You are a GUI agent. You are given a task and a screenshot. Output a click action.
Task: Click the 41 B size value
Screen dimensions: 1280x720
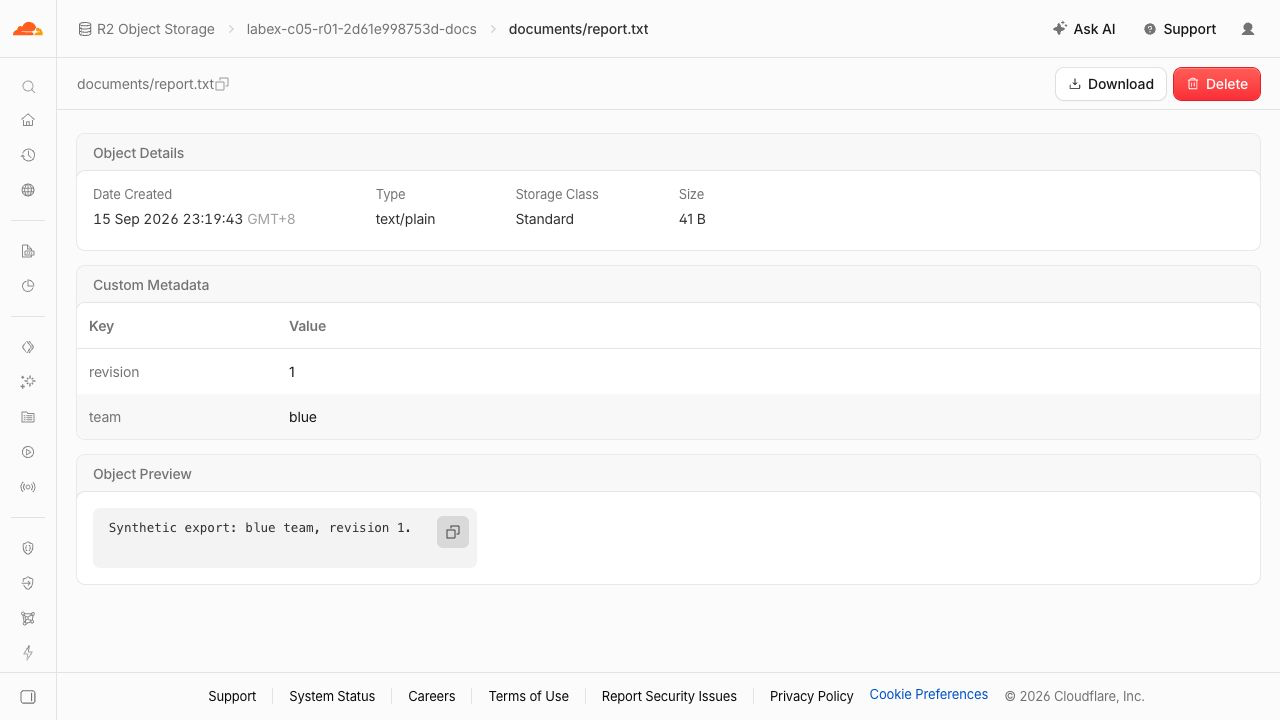click(692, 219)
